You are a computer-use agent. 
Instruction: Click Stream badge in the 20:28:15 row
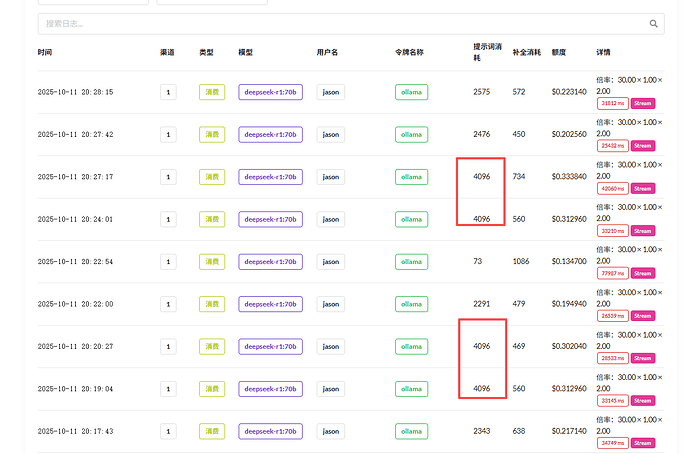(x=642, y=102)
